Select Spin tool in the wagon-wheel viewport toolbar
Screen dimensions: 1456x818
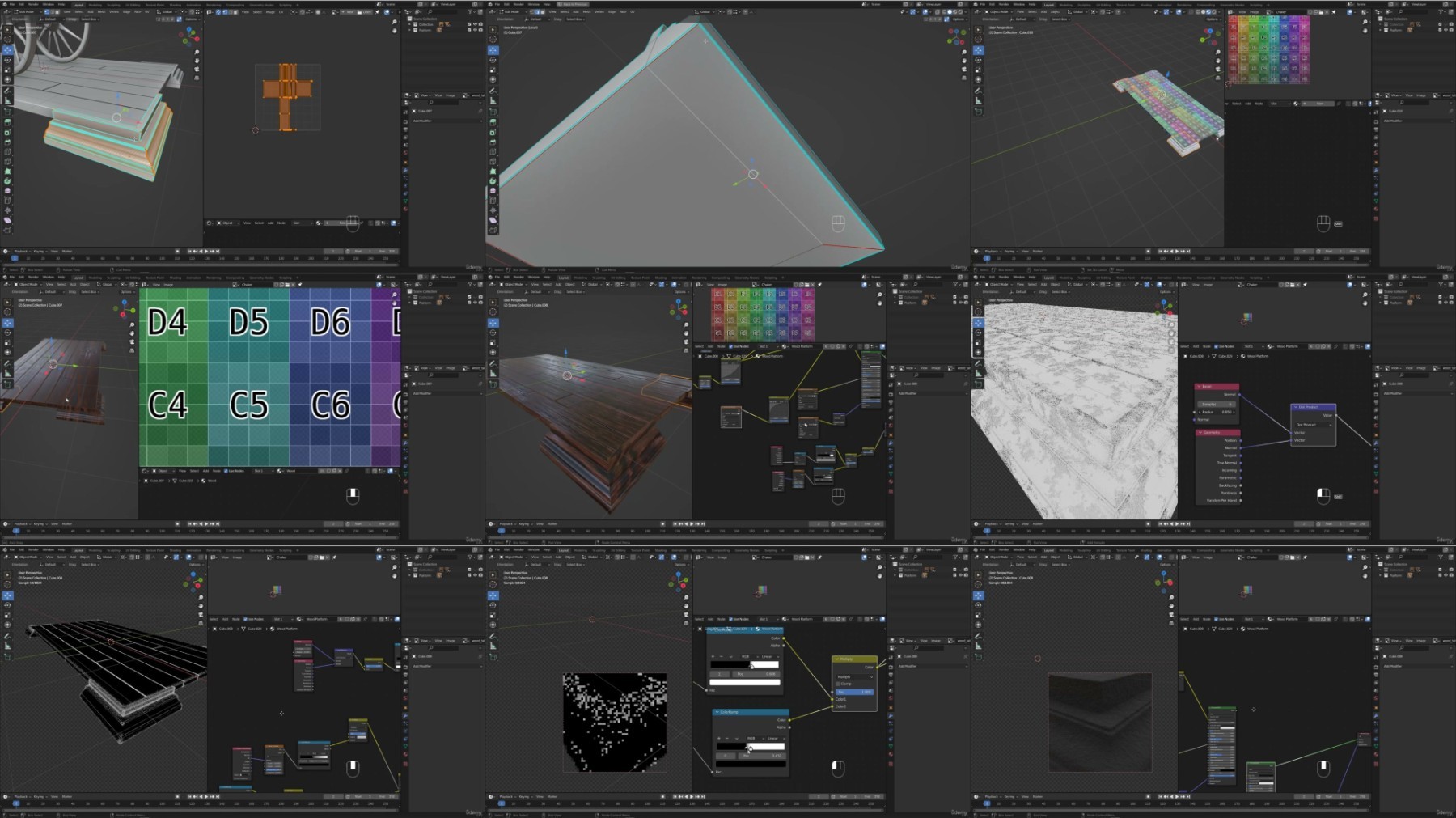tap(8, 180)
